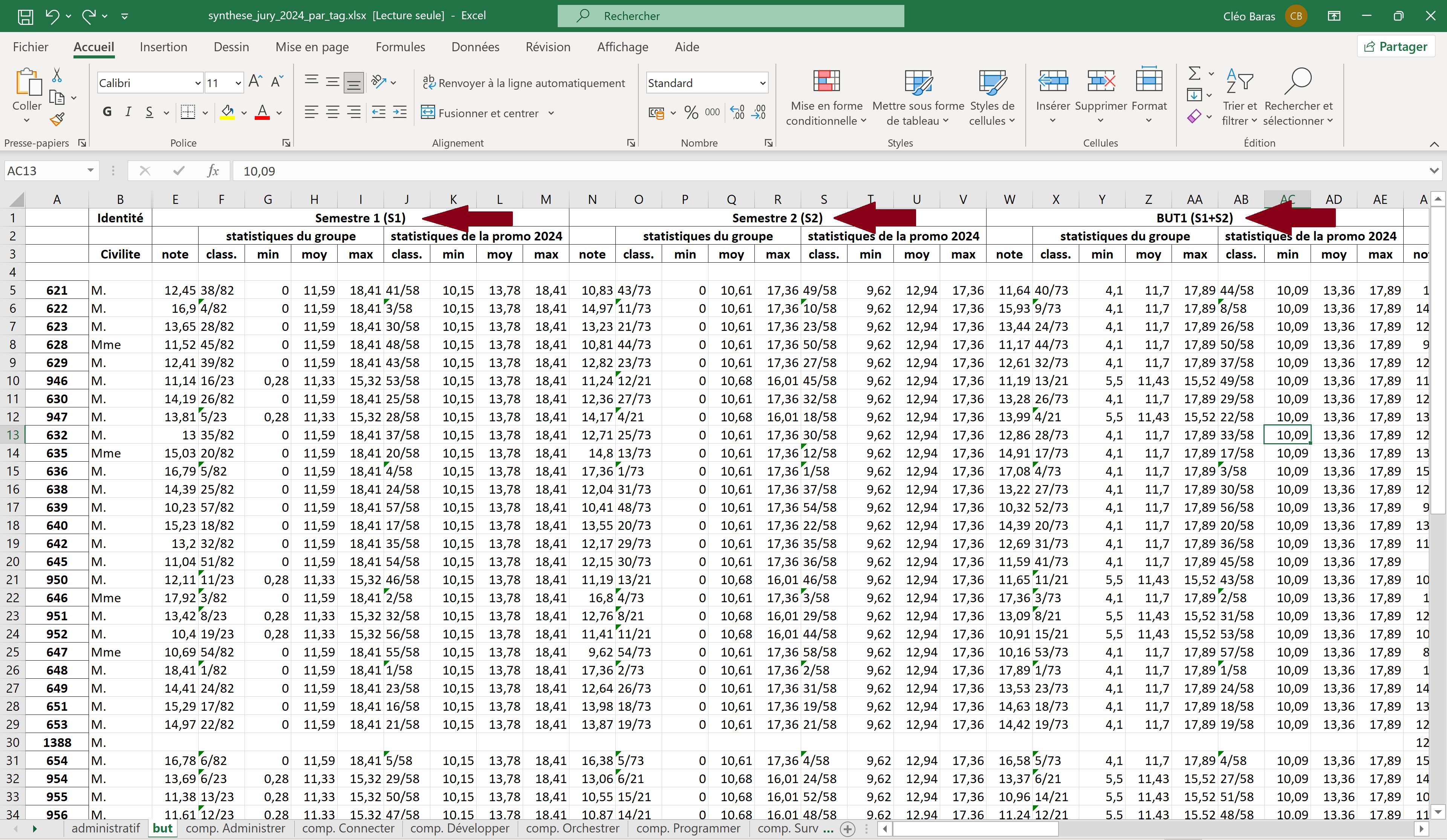The image size is (1447, 840).
Task: Open the Standard number format dropdown
Action: [763, 83]
